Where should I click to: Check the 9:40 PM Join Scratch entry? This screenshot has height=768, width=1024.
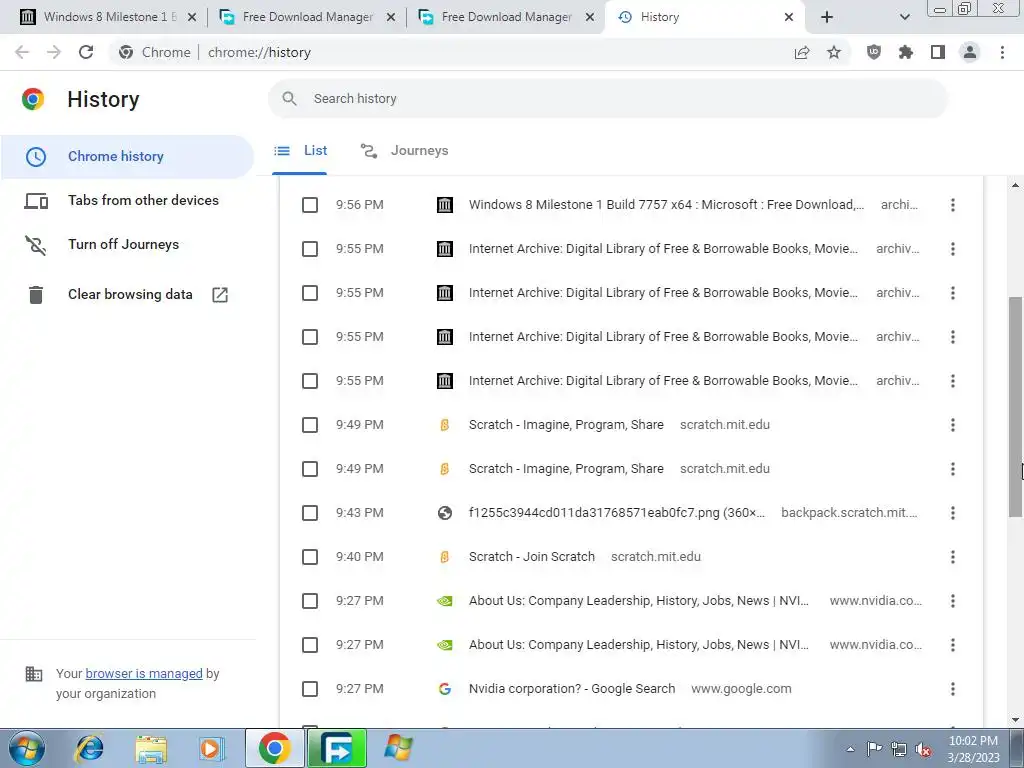pyautogui.click(x=310, y=557)
